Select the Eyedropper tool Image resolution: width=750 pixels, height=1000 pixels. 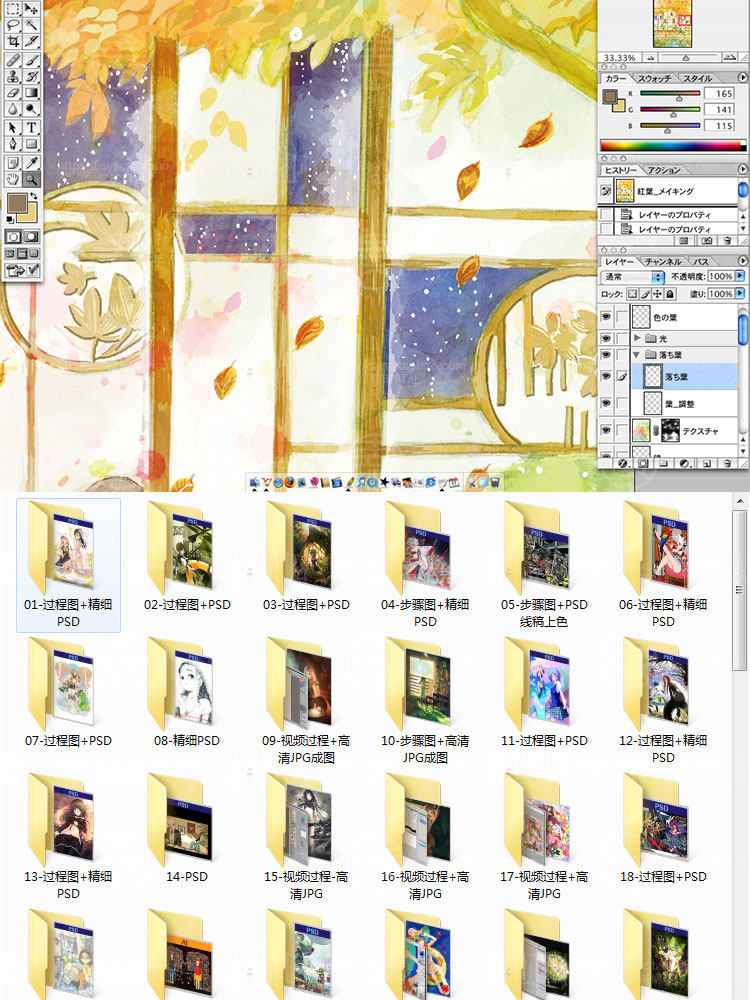tap(31, 163)
